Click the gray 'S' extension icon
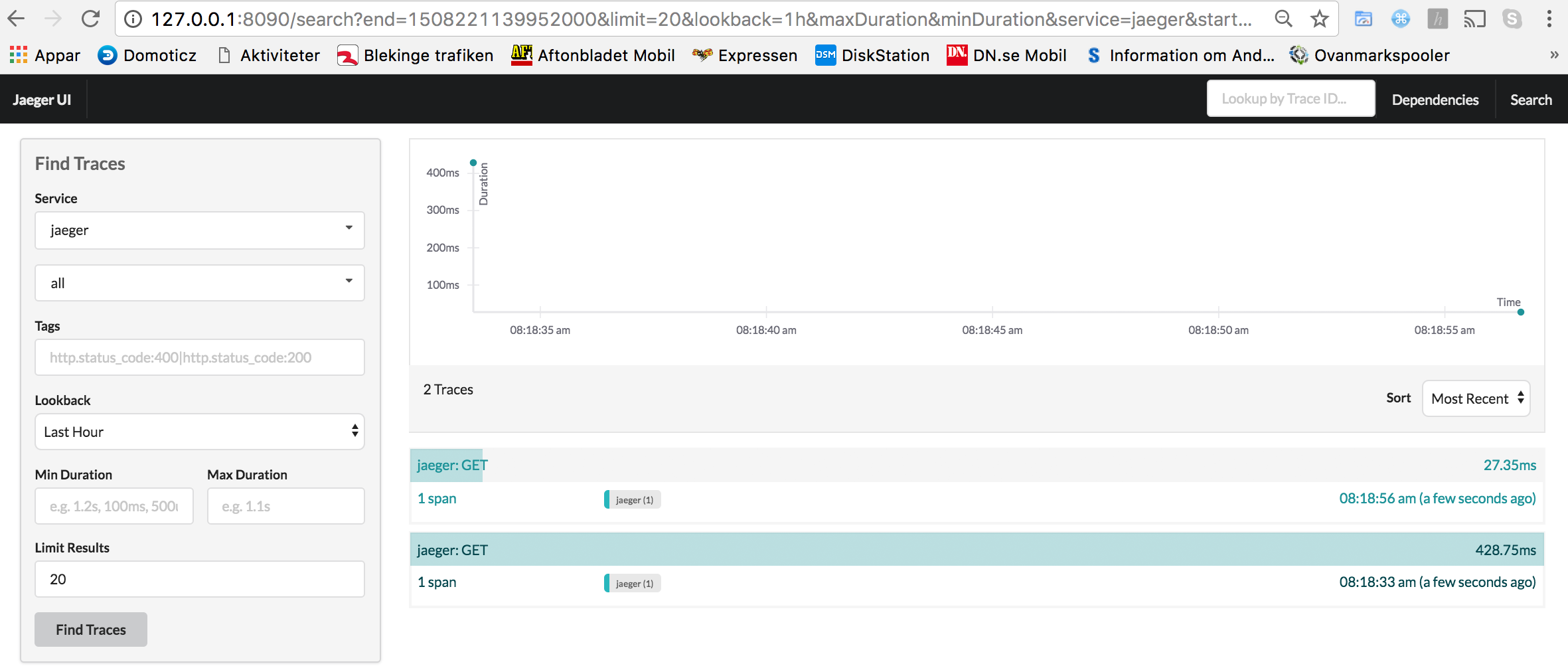1568x672 pixels. tap(1512, 19)
